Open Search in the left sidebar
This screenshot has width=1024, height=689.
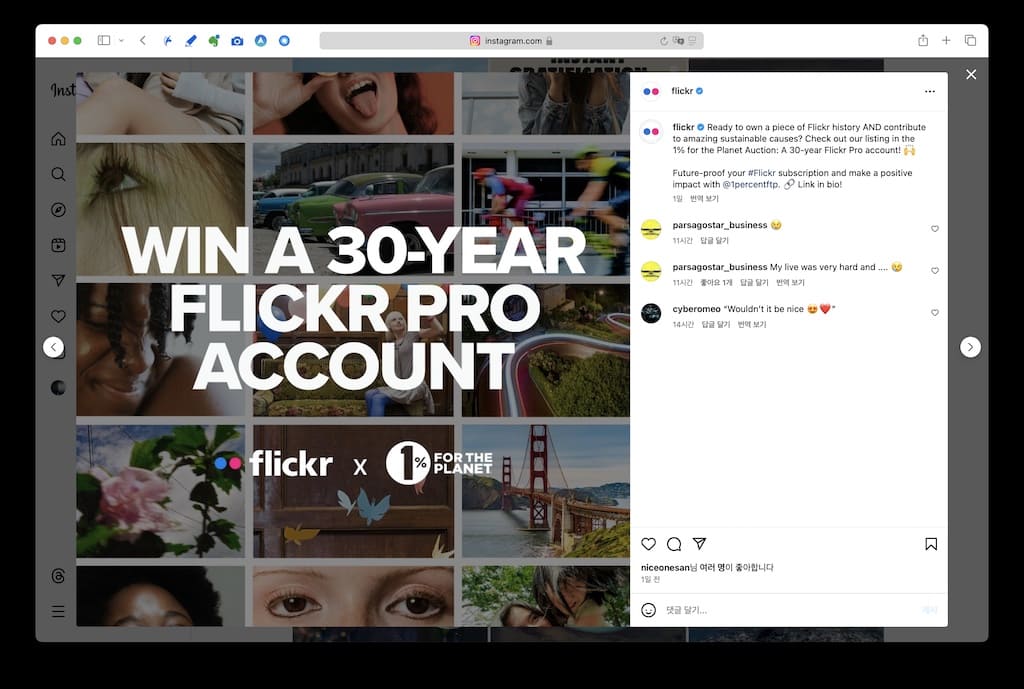58,174
